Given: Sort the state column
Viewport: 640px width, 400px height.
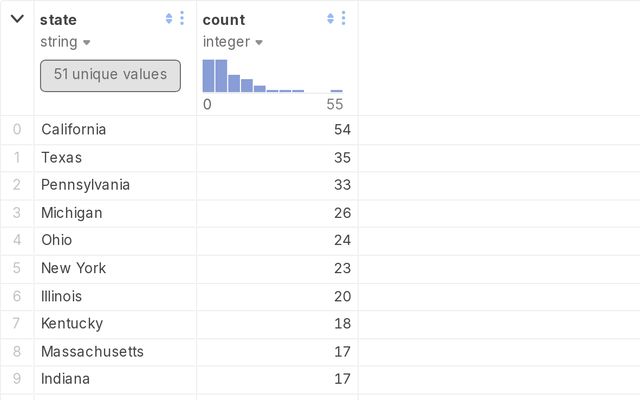Looking at the screenshot, I should coord(169,19).
